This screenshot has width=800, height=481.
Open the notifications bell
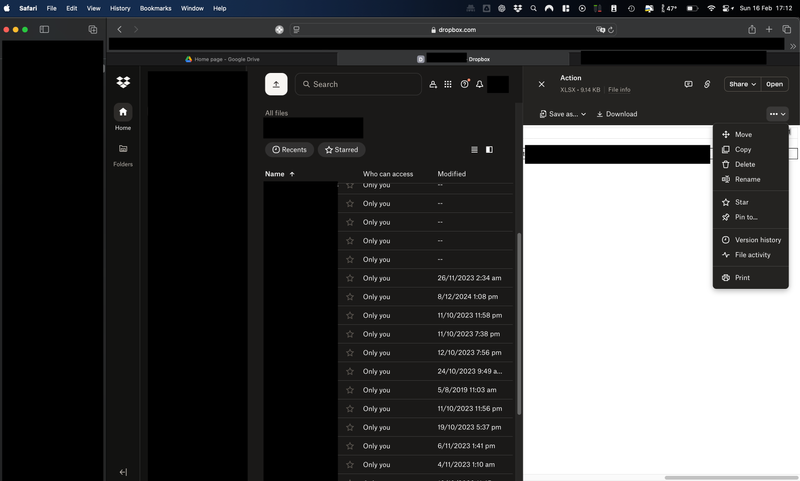pos(480,85)
